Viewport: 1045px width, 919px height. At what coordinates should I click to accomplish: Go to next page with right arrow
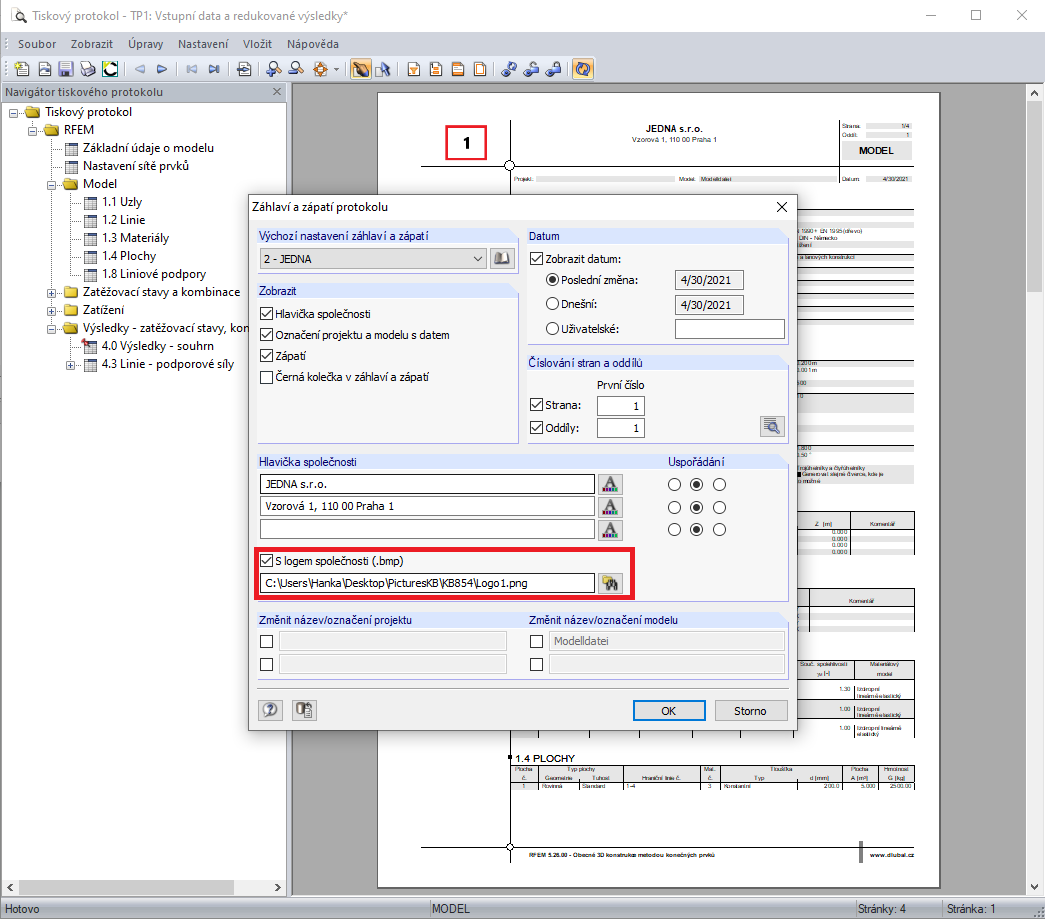(162, 69)
